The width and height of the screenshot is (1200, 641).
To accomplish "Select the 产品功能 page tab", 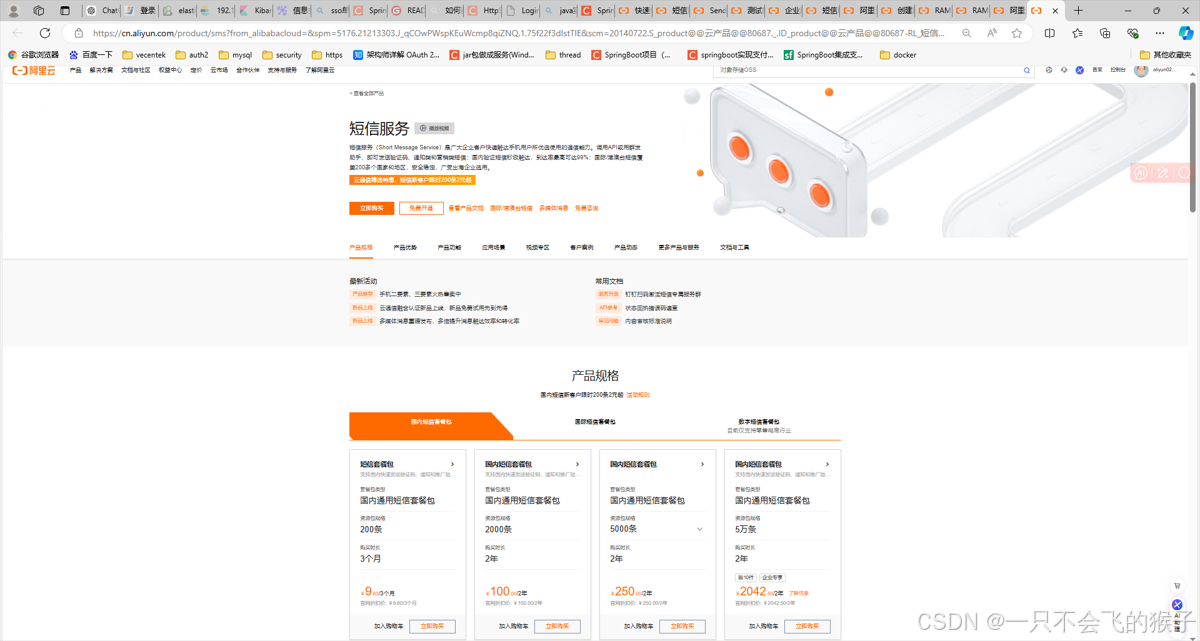I will (449, 247).
